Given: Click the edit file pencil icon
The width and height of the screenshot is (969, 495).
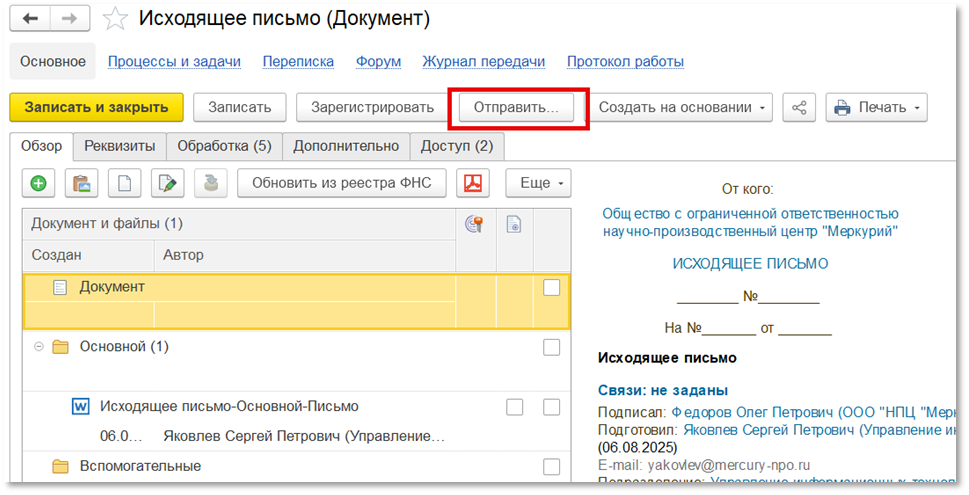Looking at the screenshot, I should click(x=167, y=183).
